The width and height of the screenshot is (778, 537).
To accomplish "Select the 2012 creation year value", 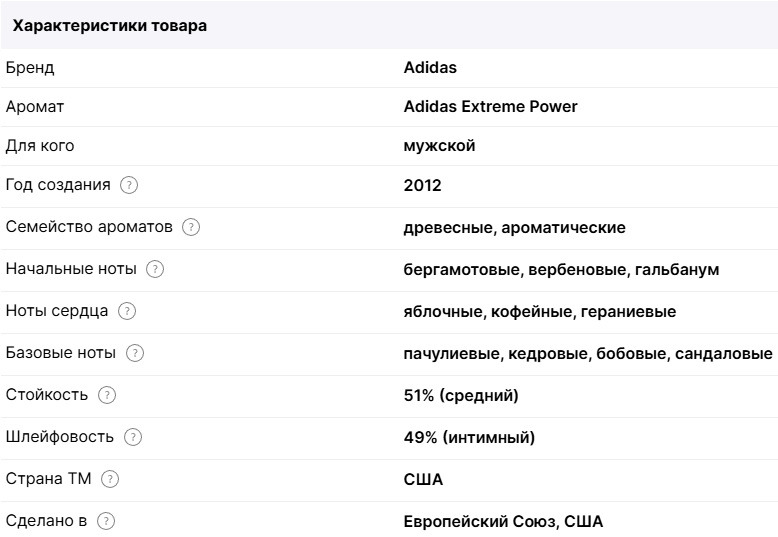I will (422, 185).
